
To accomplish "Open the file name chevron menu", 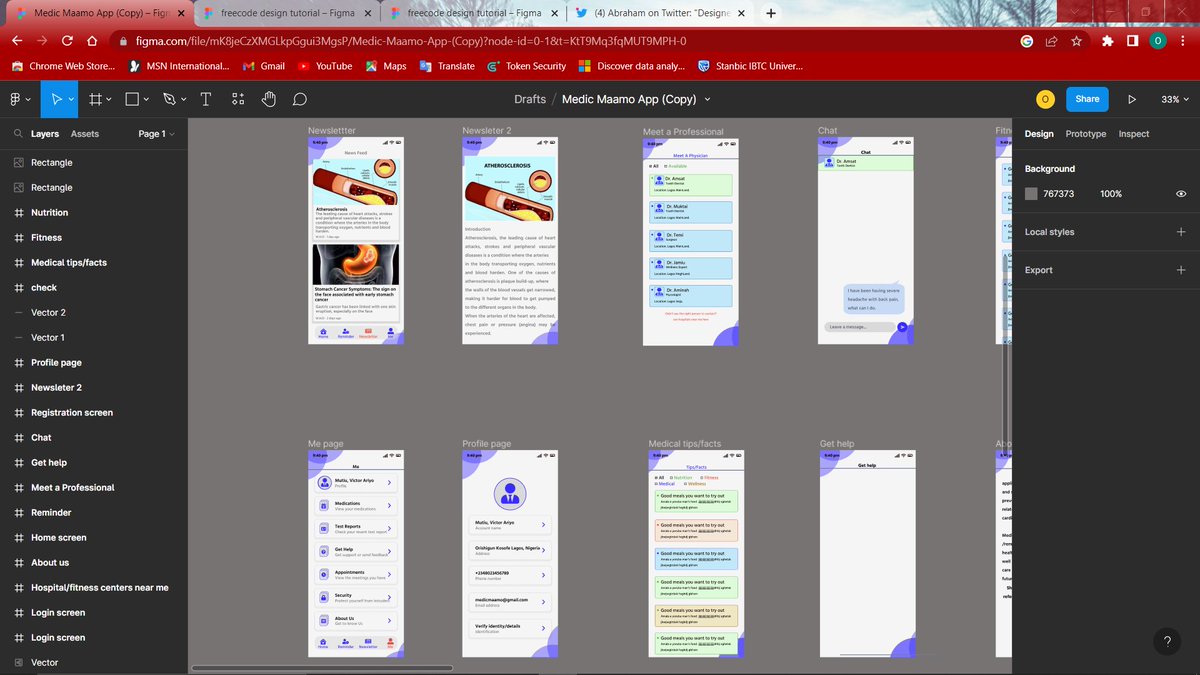I will pyautogui.click(x=708, y=99).
